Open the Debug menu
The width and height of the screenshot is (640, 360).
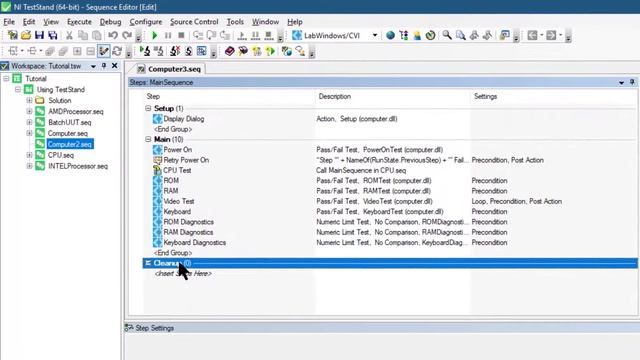coord(110,22)
